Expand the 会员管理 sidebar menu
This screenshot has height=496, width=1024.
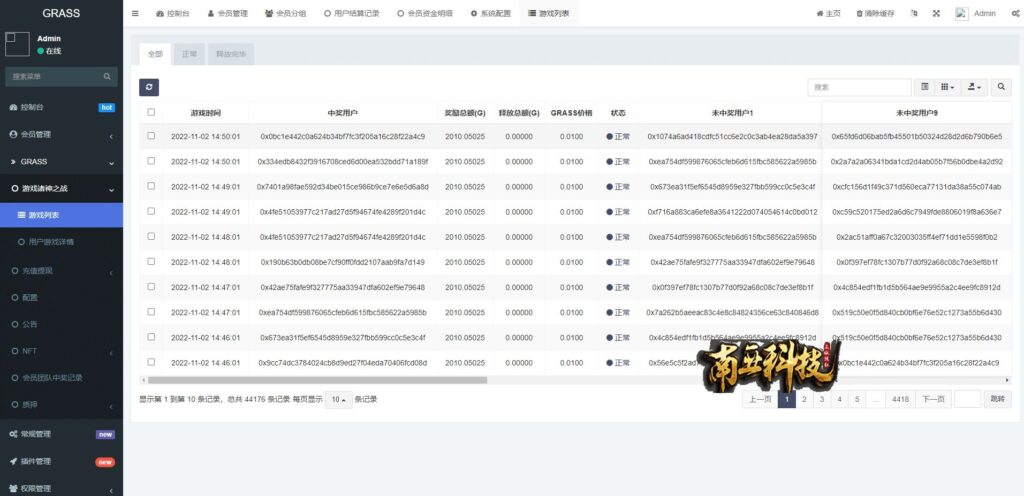point(61,134)
